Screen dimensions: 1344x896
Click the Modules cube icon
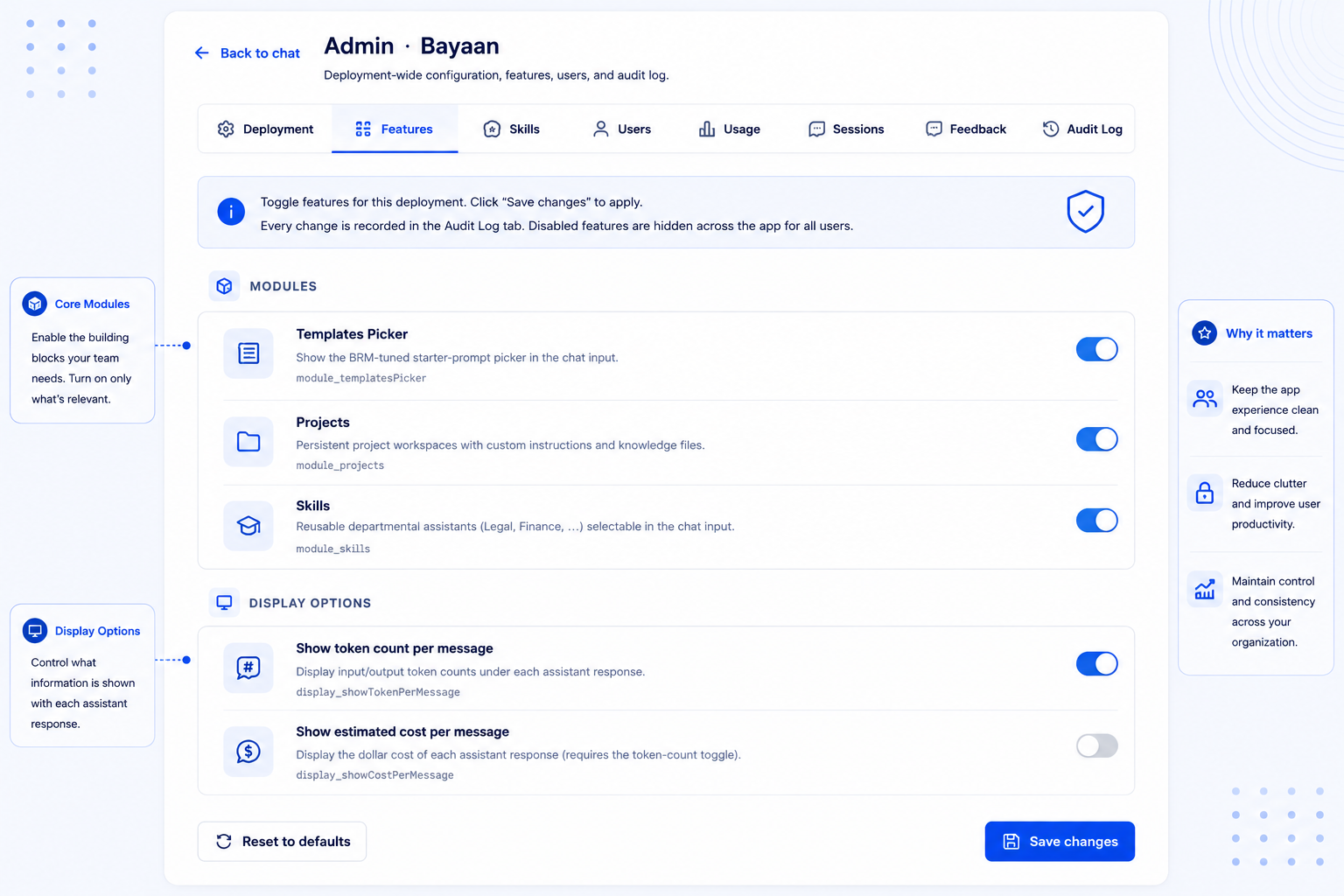pos(224,286)
